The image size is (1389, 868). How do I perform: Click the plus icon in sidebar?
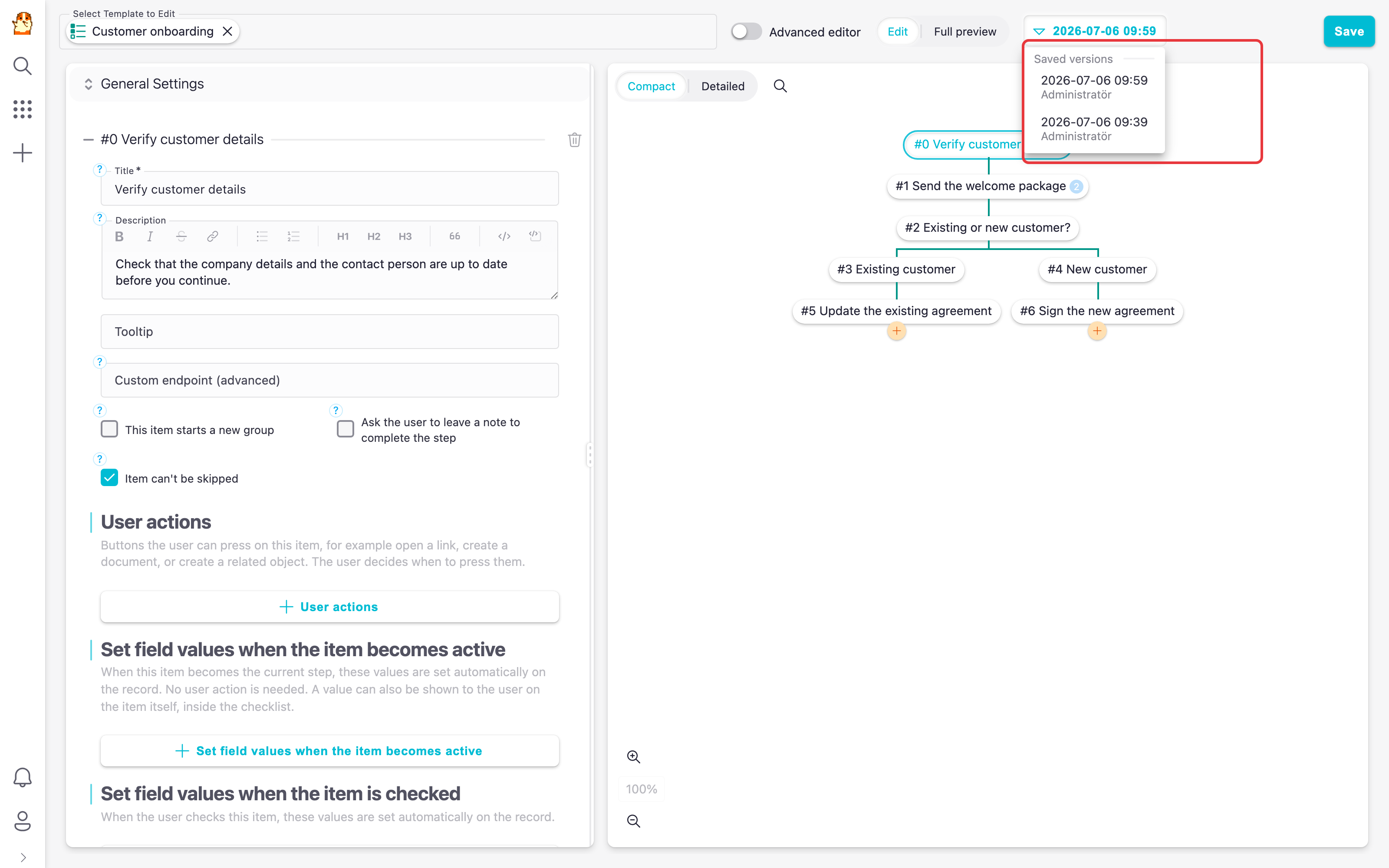[x=23, y=153]
